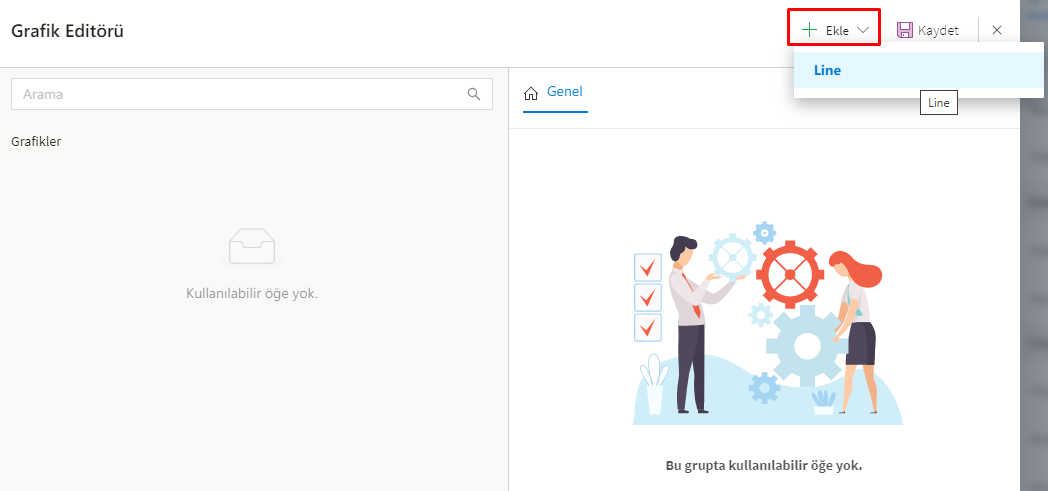Click the bottom checkmark box in illustration
This screenshot has height=491, width=1048.
647,328
